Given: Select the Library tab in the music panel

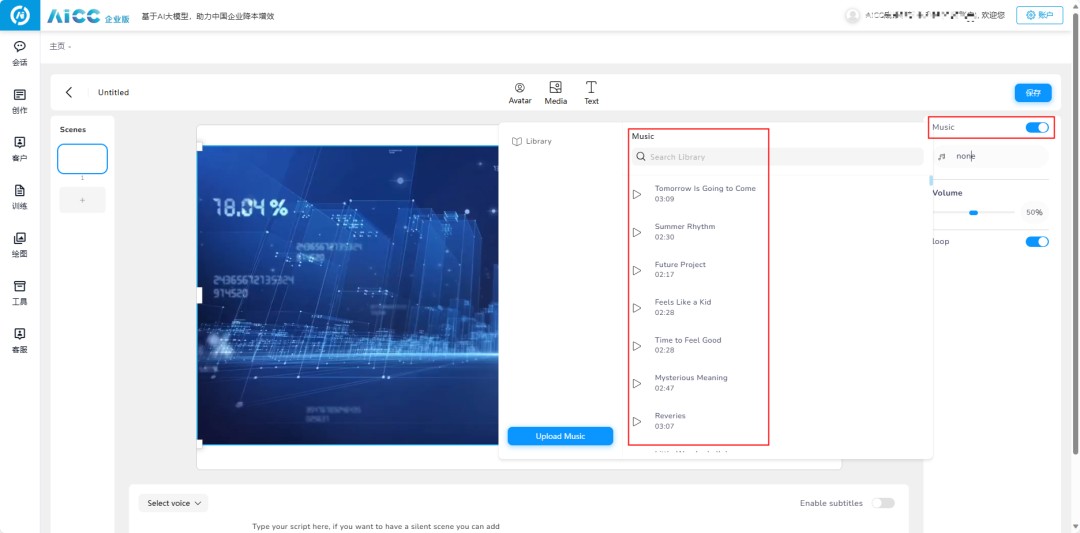Looking at the screenshot, I should tap(532, 141).
